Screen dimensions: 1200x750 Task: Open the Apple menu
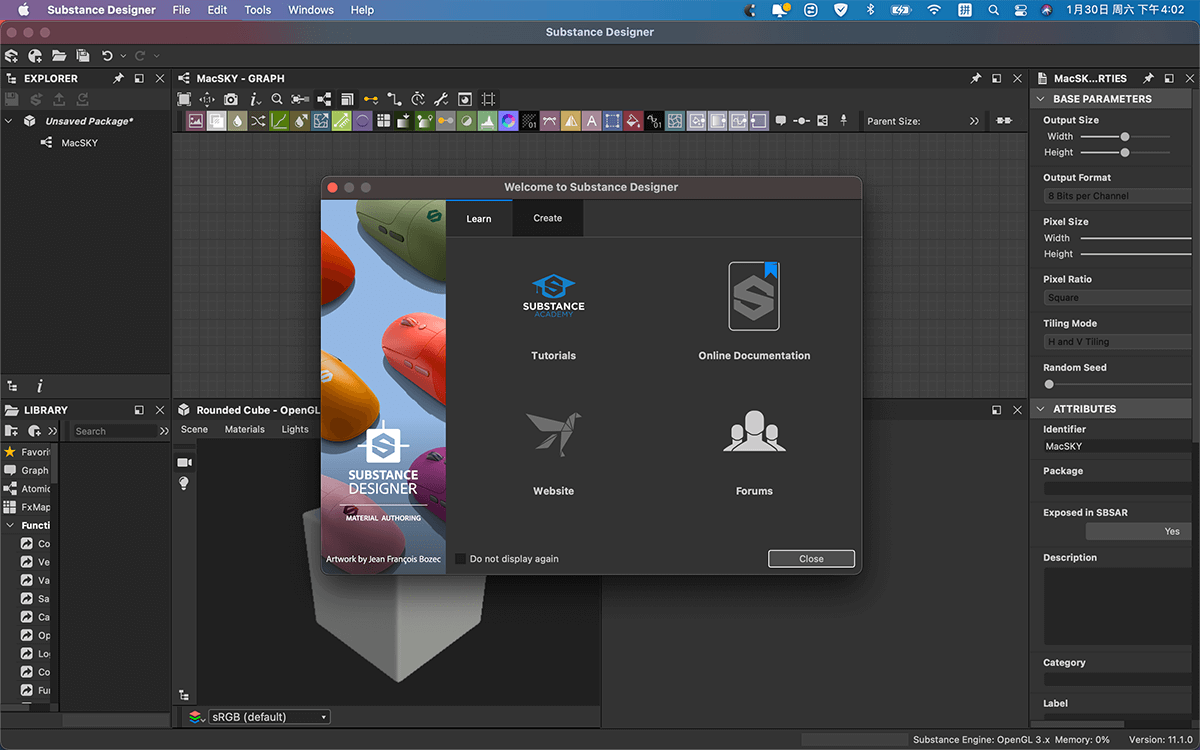23,10
